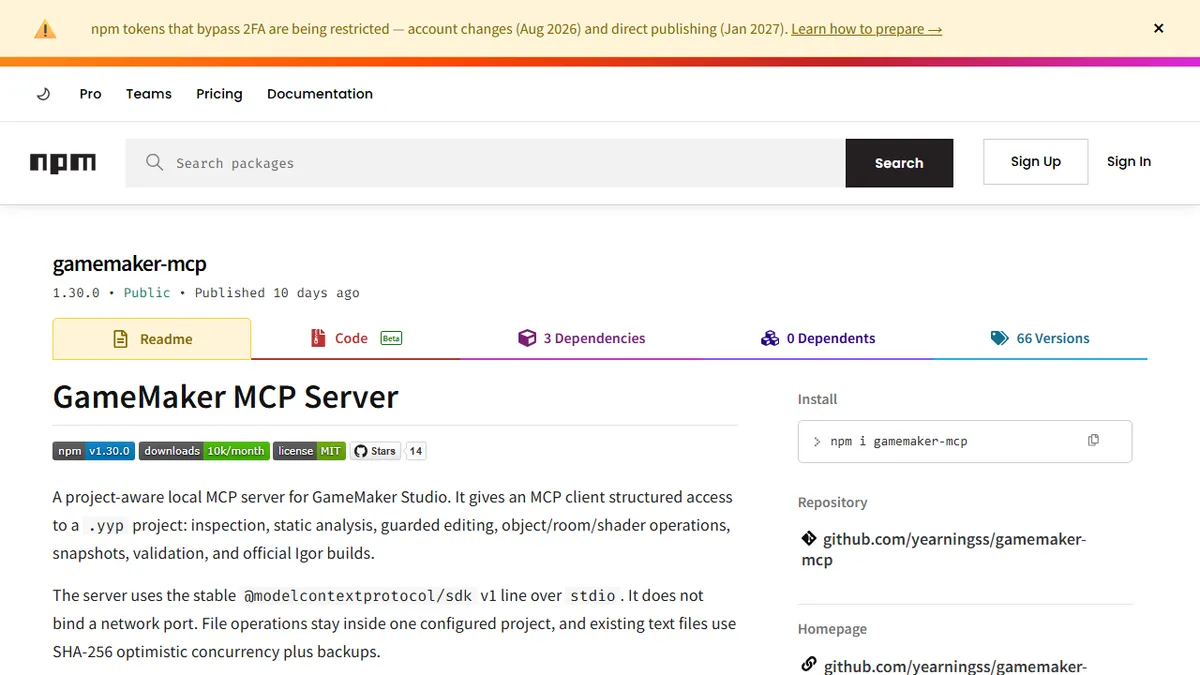Click the magnifier icon in search box
1200x675 pixels.
154,162
